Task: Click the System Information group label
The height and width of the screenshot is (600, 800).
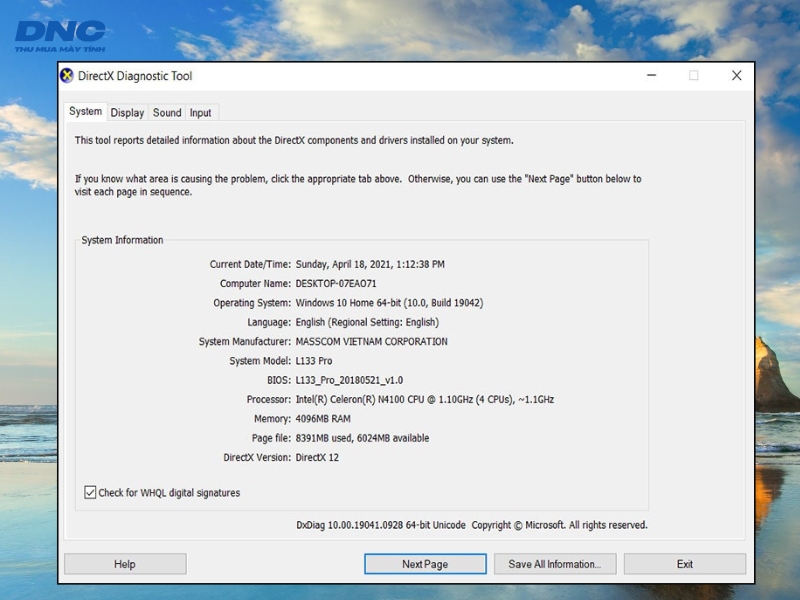Action: click(122, 240)
